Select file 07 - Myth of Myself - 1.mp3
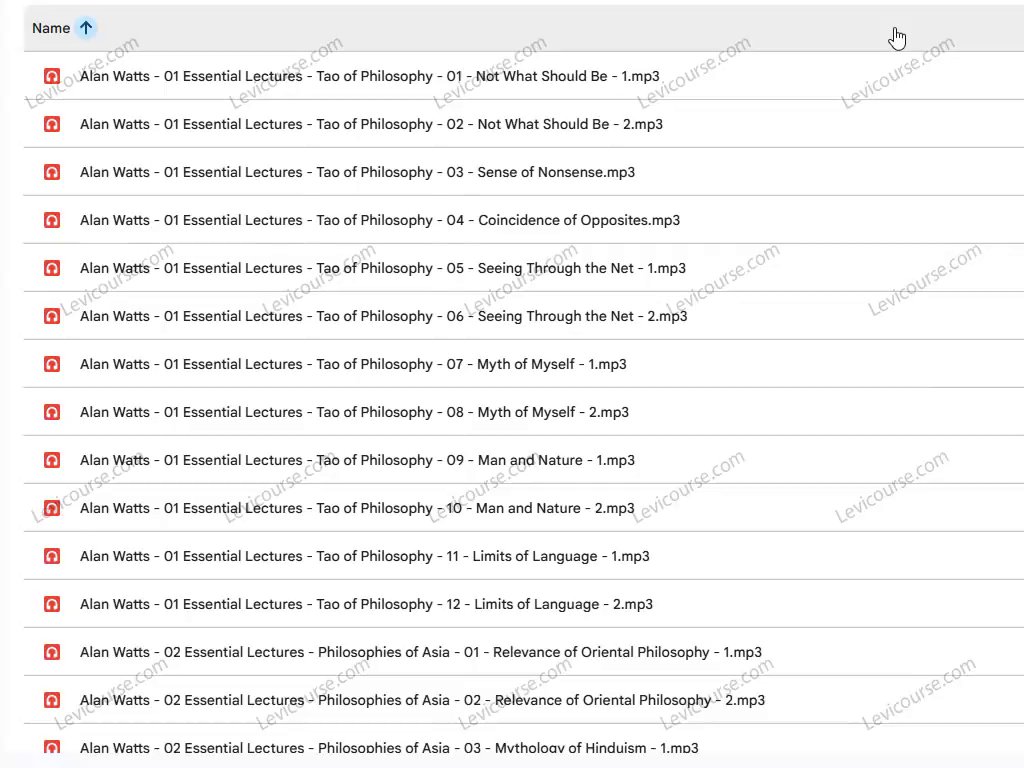The image size is (1024, 768). (x=524, y=364)
